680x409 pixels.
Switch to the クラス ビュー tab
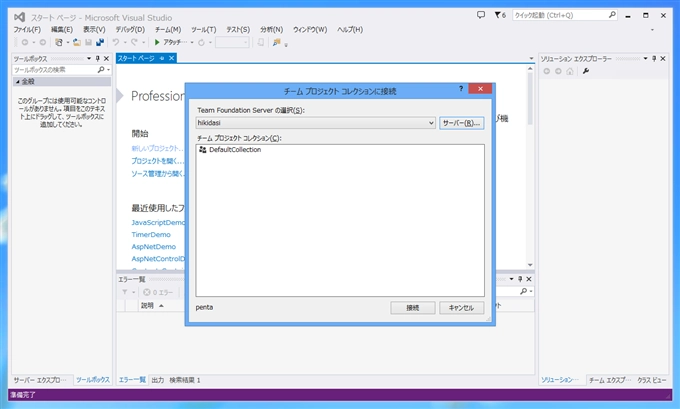coord(651,380)
